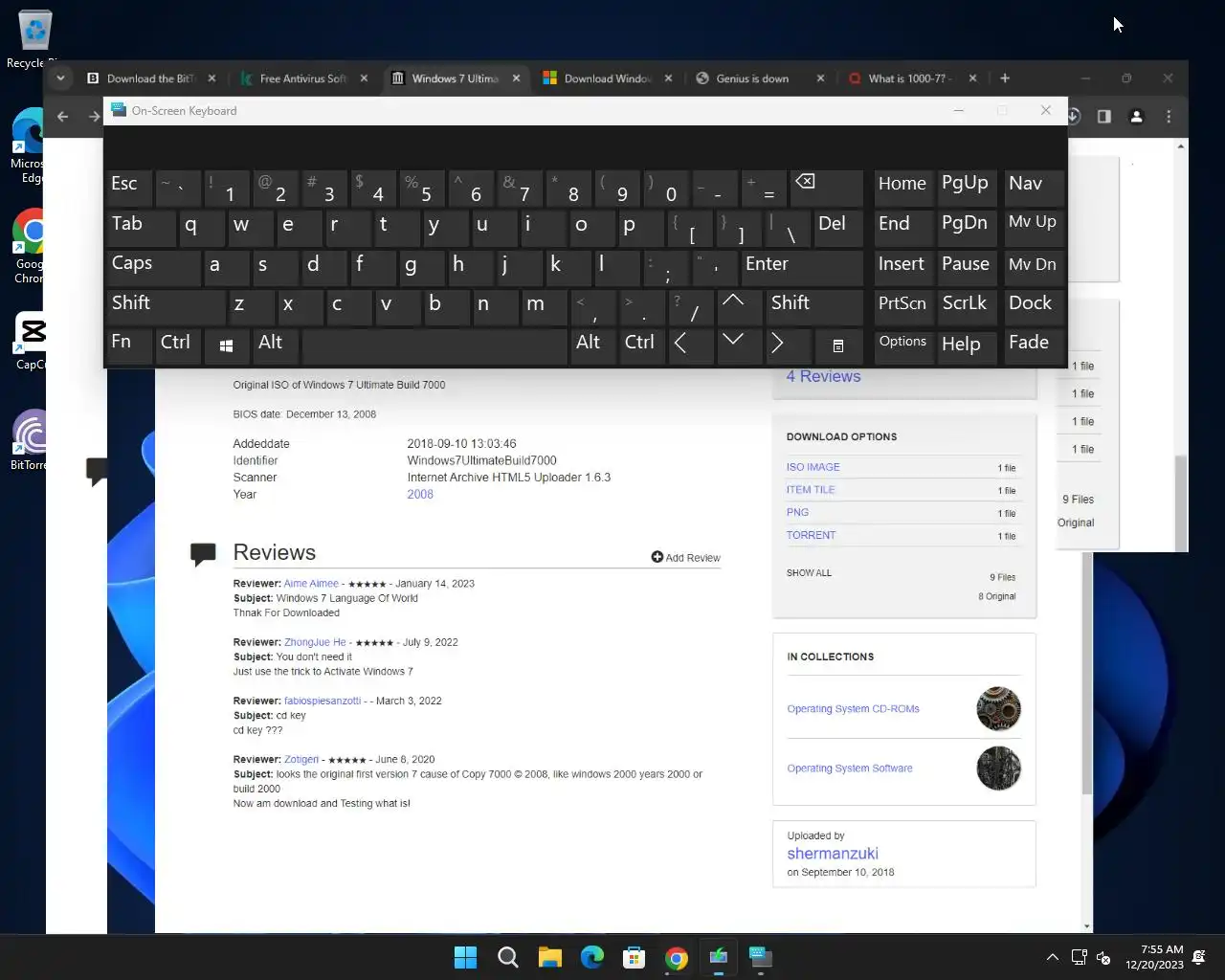
Task: Open the clock and date in taskbar
Action: tap(1154, 957)
